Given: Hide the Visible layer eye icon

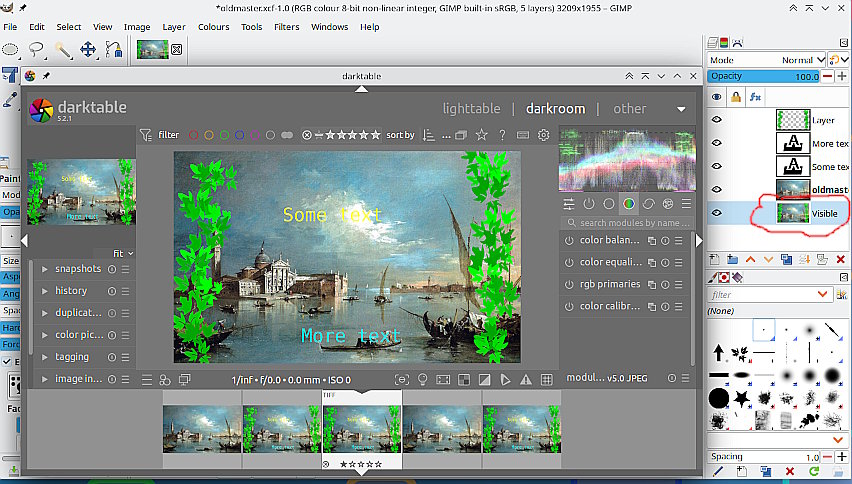Looking at the screenshot, I should (x=716, y=213).
